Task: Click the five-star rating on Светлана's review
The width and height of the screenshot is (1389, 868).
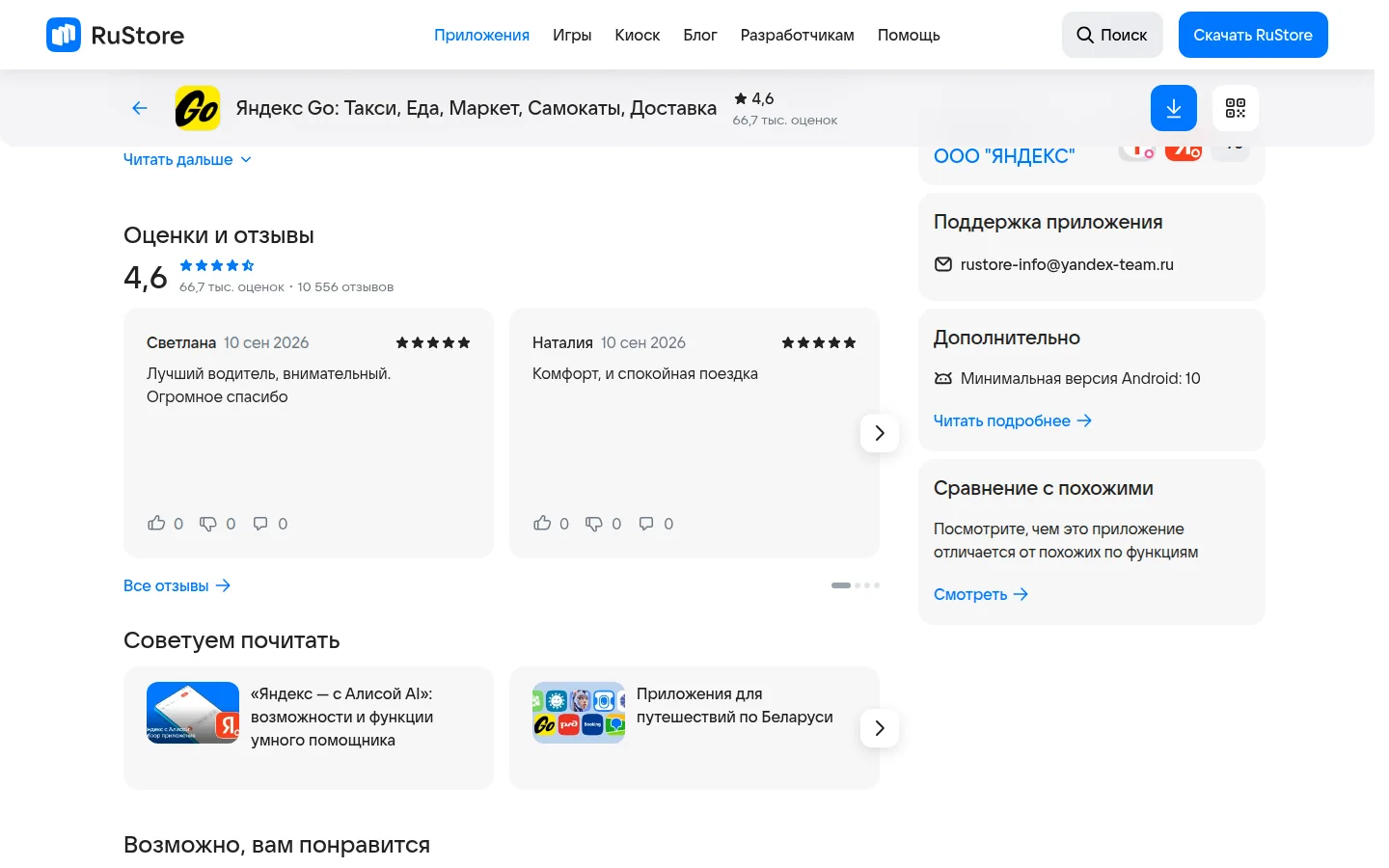Action: 433,342
